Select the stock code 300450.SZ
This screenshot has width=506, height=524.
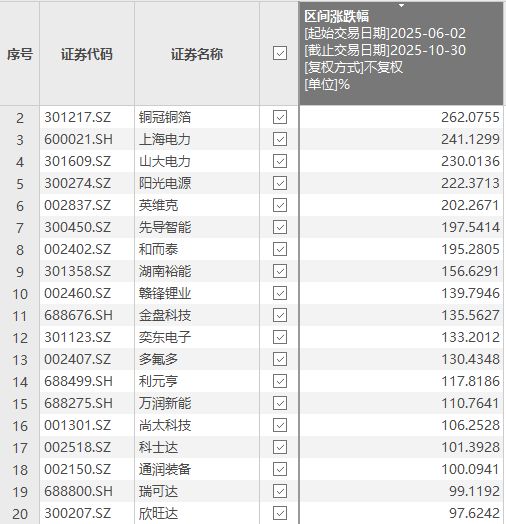point(78,227)
